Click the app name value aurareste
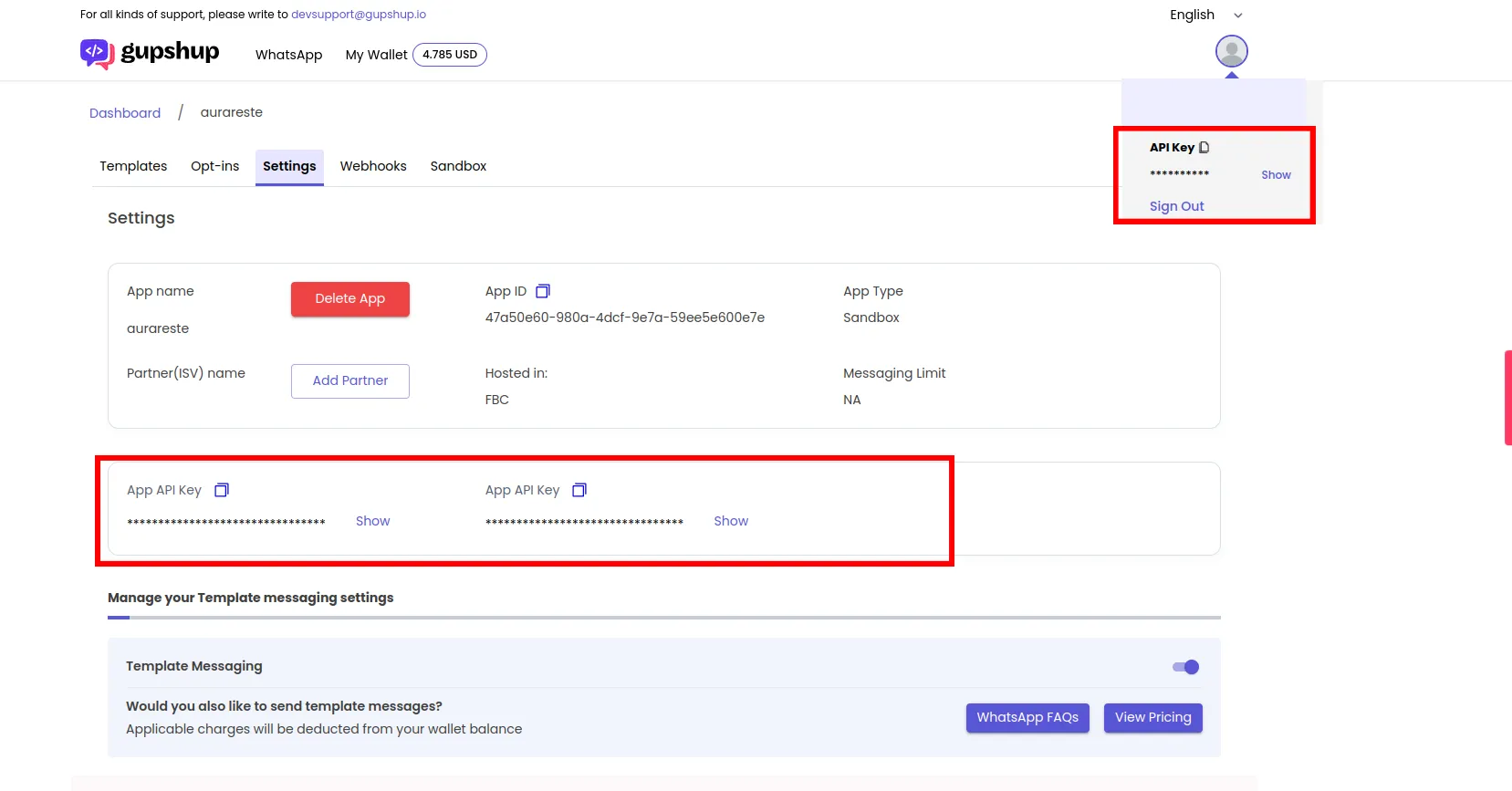Screen dimensions: 1512x791 coord(158,328)
